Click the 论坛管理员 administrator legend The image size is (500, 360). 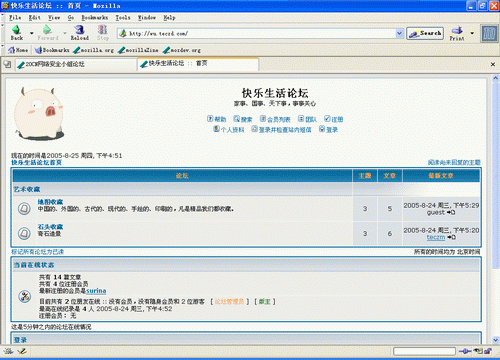point(229,301)
